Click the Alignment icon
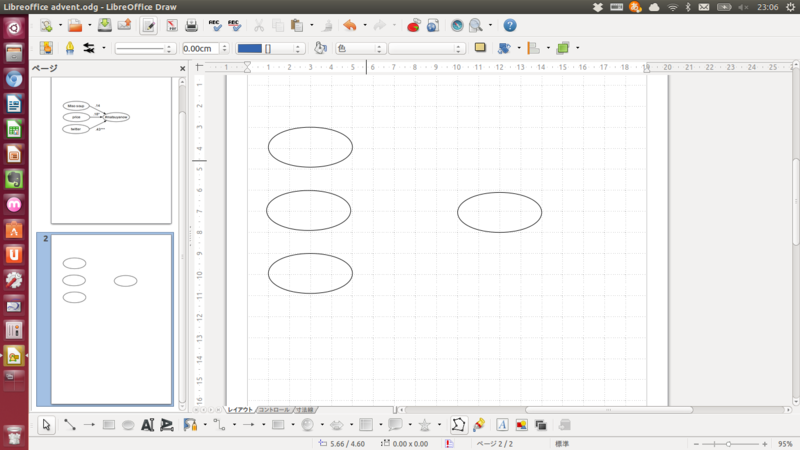The width and height of the screenshot is (800, 450). pos(533,48)
